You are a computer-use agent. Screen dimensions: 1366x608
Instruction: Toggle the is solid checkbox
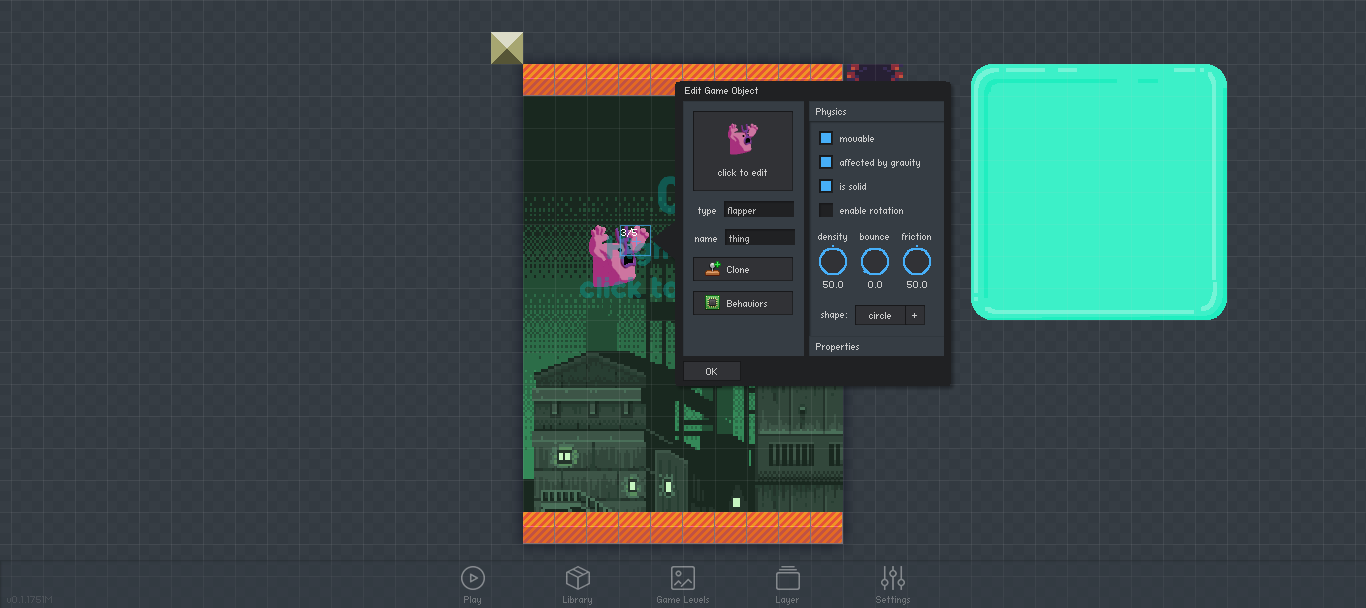pyautogui.click(x=826, y=186)
